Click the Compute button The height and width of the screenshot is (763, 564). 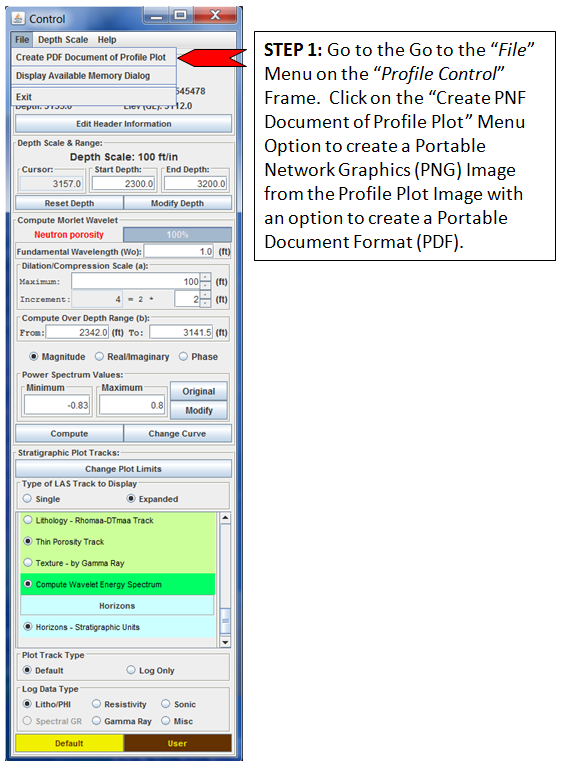(69, 434)
